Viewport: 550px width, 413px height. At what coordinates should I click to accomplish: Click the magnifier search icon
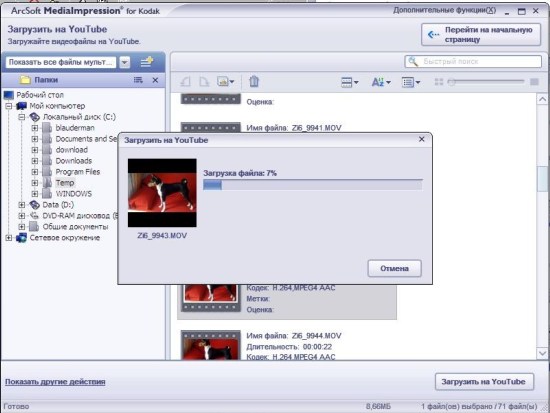[413, 61]
